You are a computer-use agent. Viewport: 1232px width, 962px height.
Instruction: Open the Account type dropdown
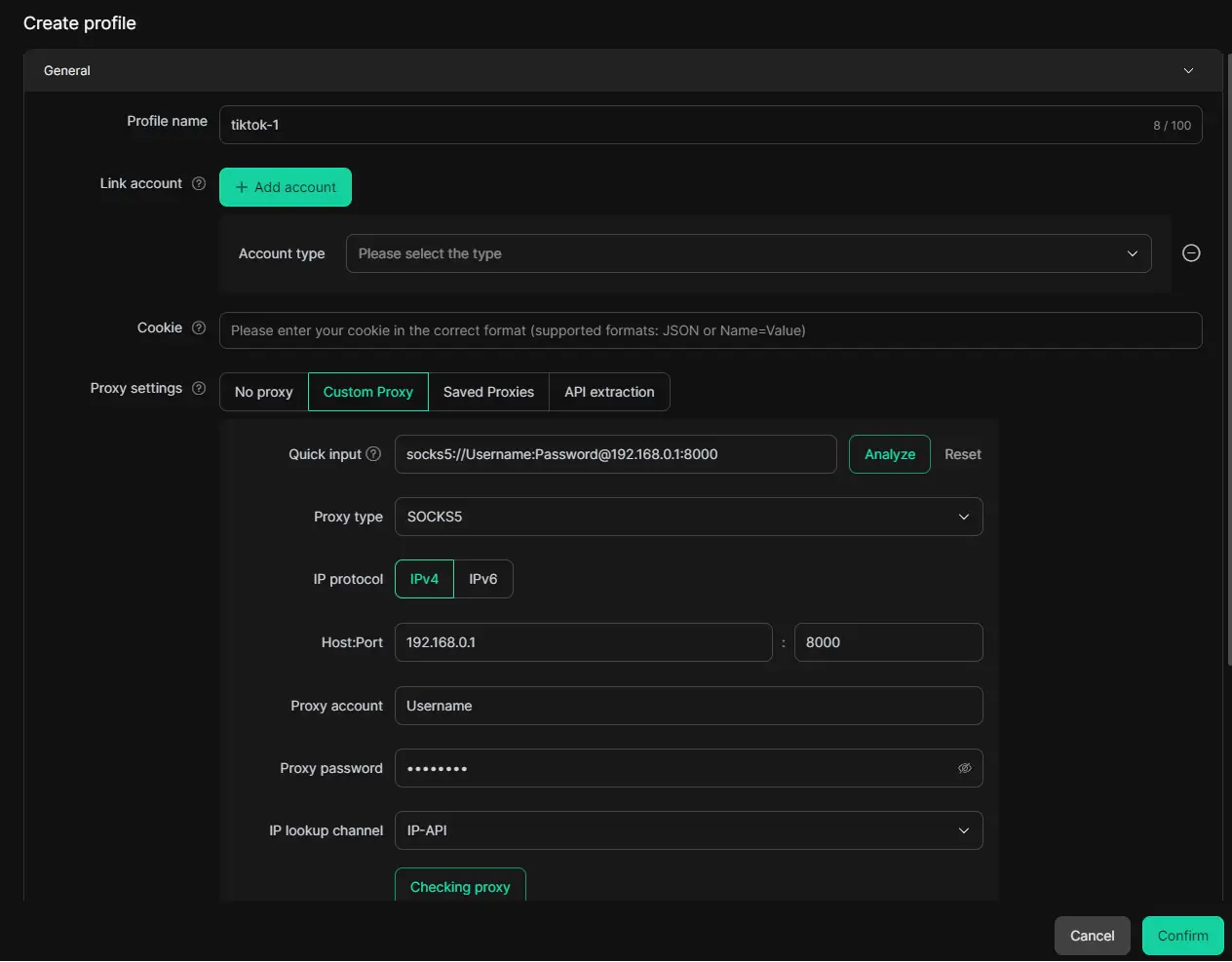(749, 253)
